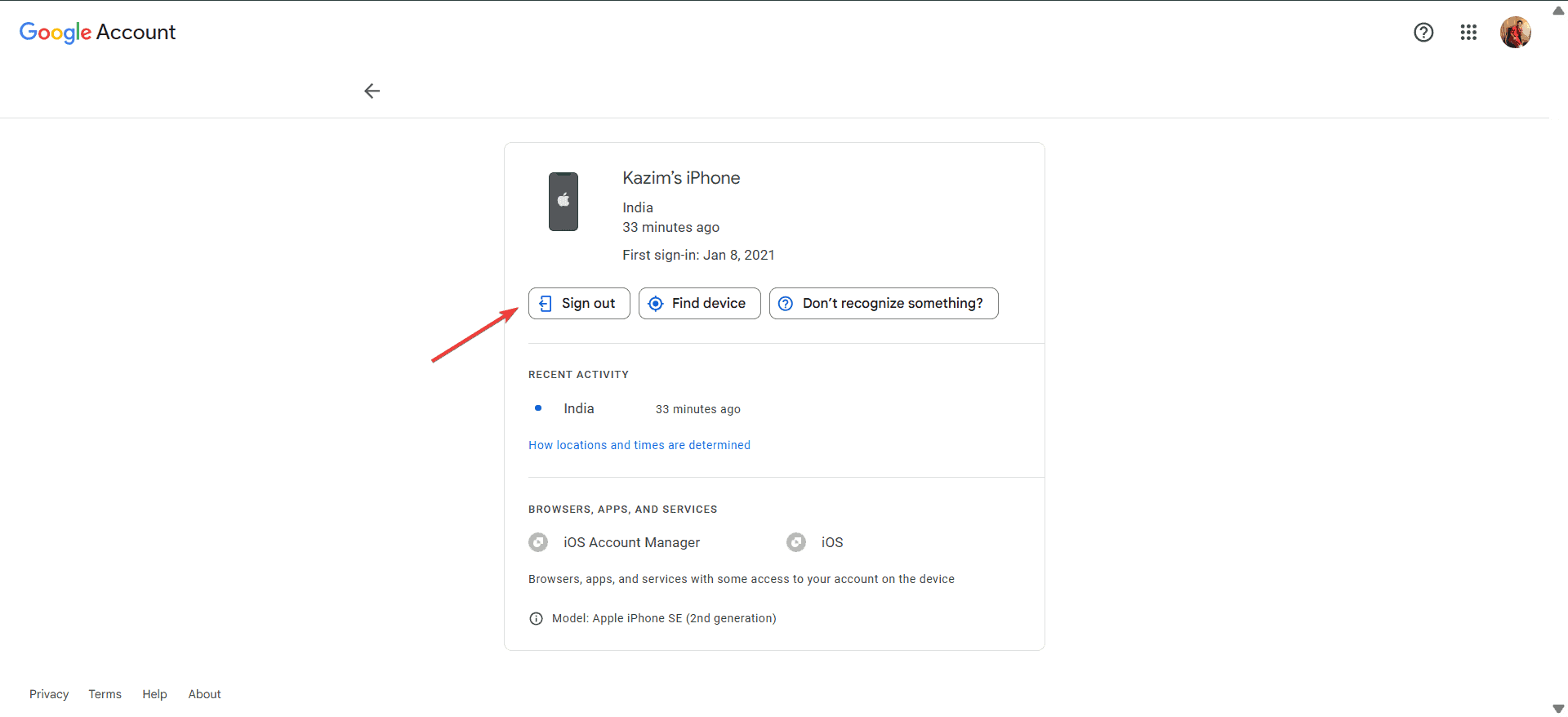This screenshot has width=1568, height=717.
Task: Click Model: Apple iPhone SE text
Action: pyautogui.click(x=664, y=618)
